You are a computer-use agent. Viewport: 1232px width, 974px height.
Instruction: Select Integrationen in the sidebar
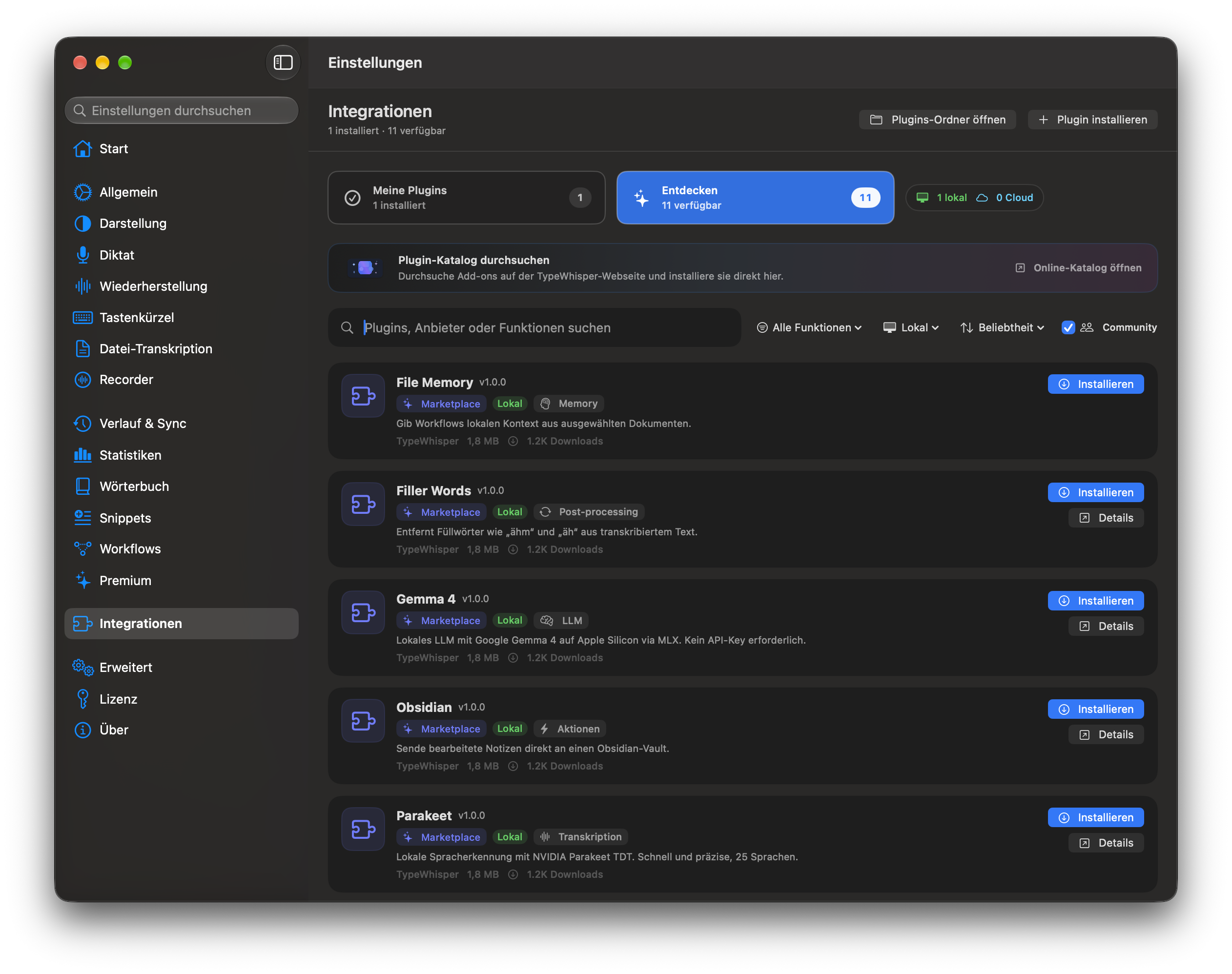point(181,624)
